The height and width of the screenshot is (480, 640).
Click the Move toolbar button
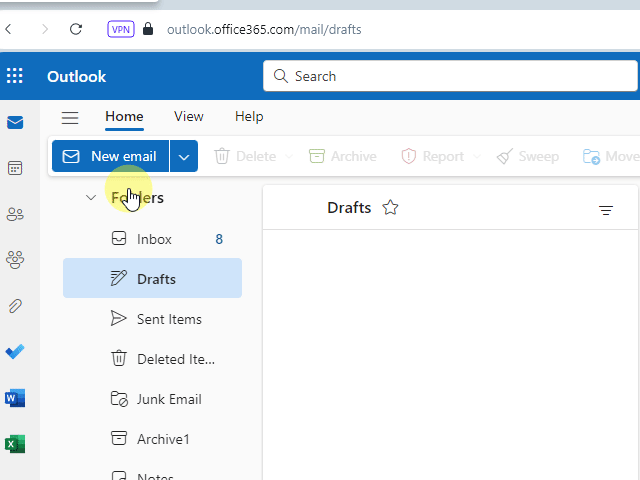click(x=611, y=156)
